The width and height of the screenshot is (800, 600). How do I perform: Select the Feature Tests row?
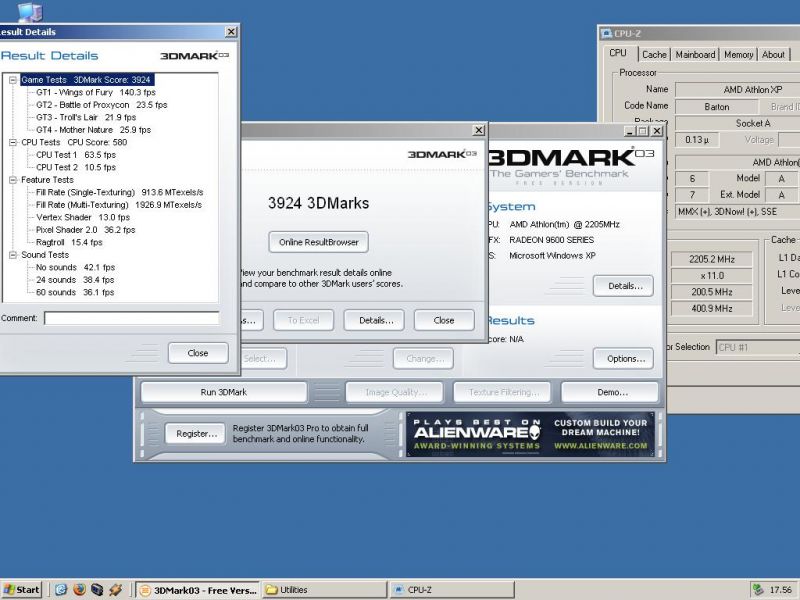[x=47, y=180]
